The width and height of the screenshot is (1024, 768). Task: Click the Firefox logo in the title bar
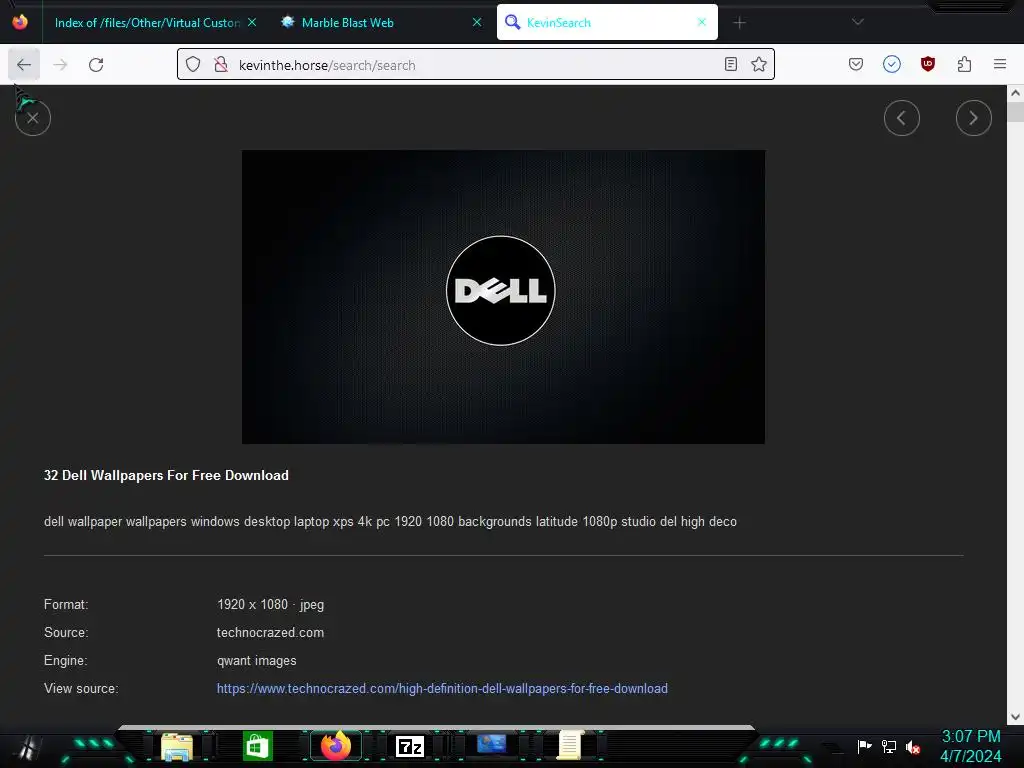click(20, 22)
